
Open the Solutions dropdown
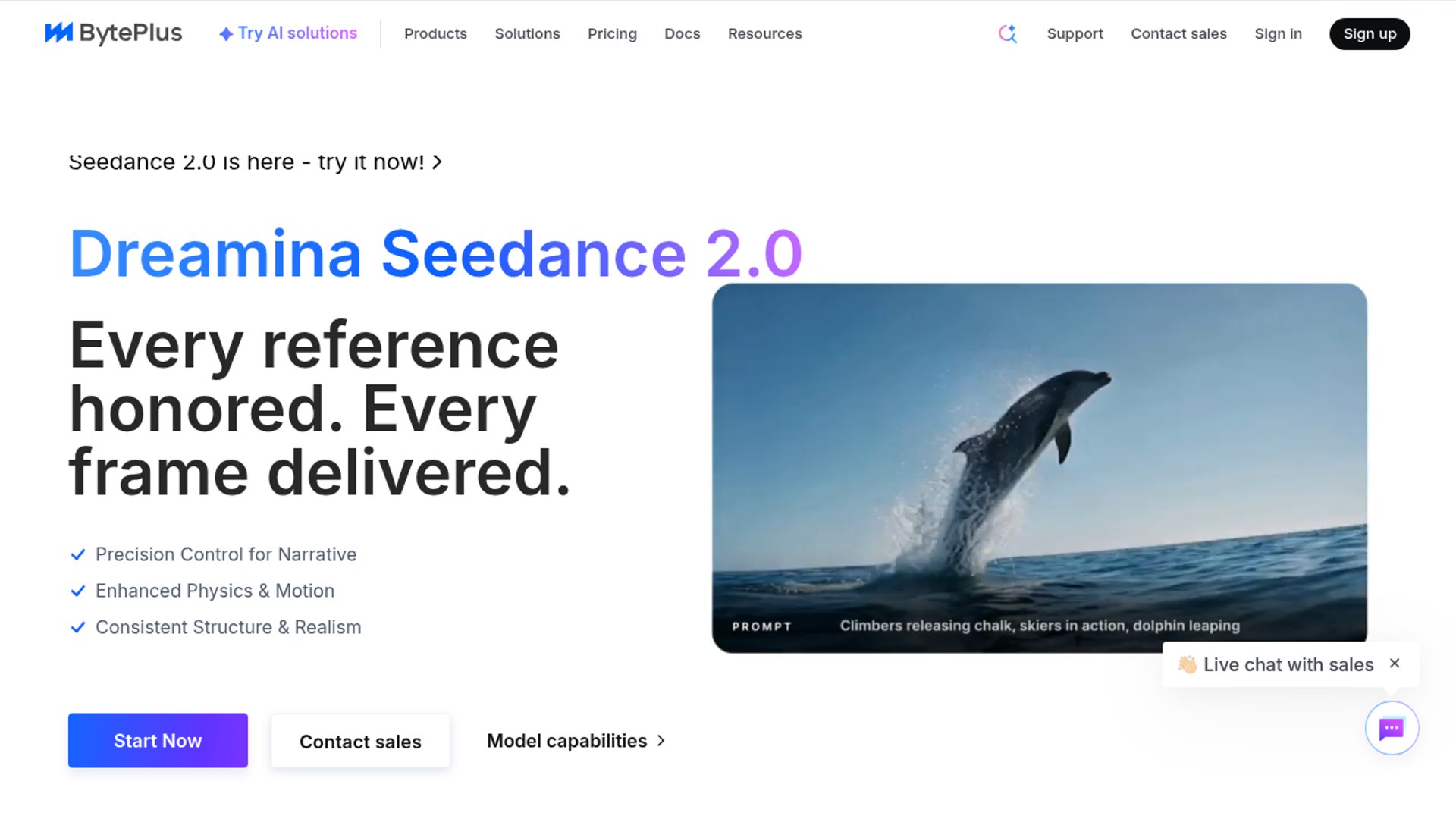pos(527,33)
